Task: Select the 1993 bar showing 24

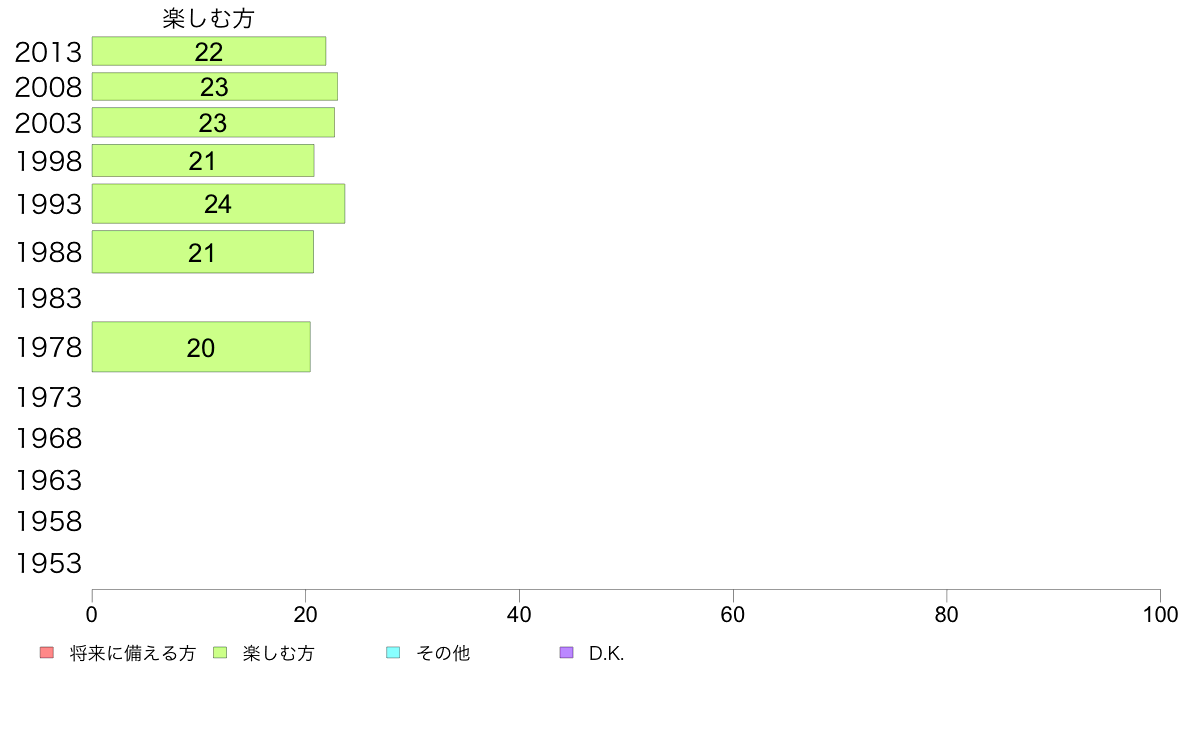Action: (218, 204)
